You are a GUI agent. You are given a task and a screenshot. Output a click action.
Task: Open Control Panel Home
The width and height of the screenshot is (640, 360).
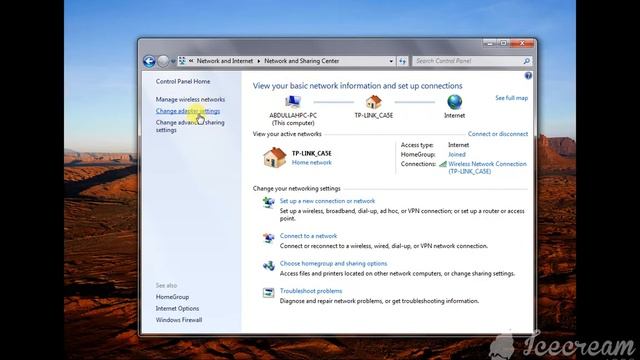point(183,81)
